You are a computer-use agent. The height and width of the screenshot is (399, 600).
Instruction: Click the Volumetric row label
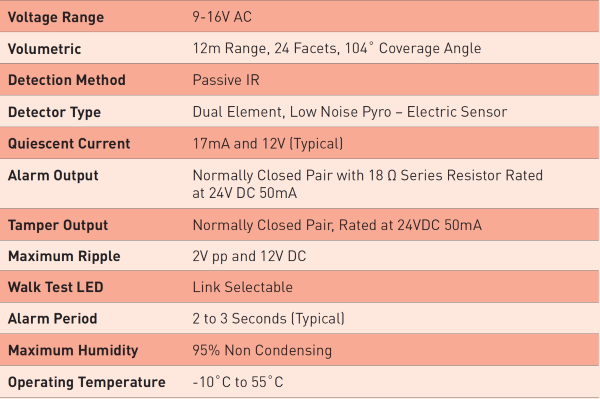point(44,49)
